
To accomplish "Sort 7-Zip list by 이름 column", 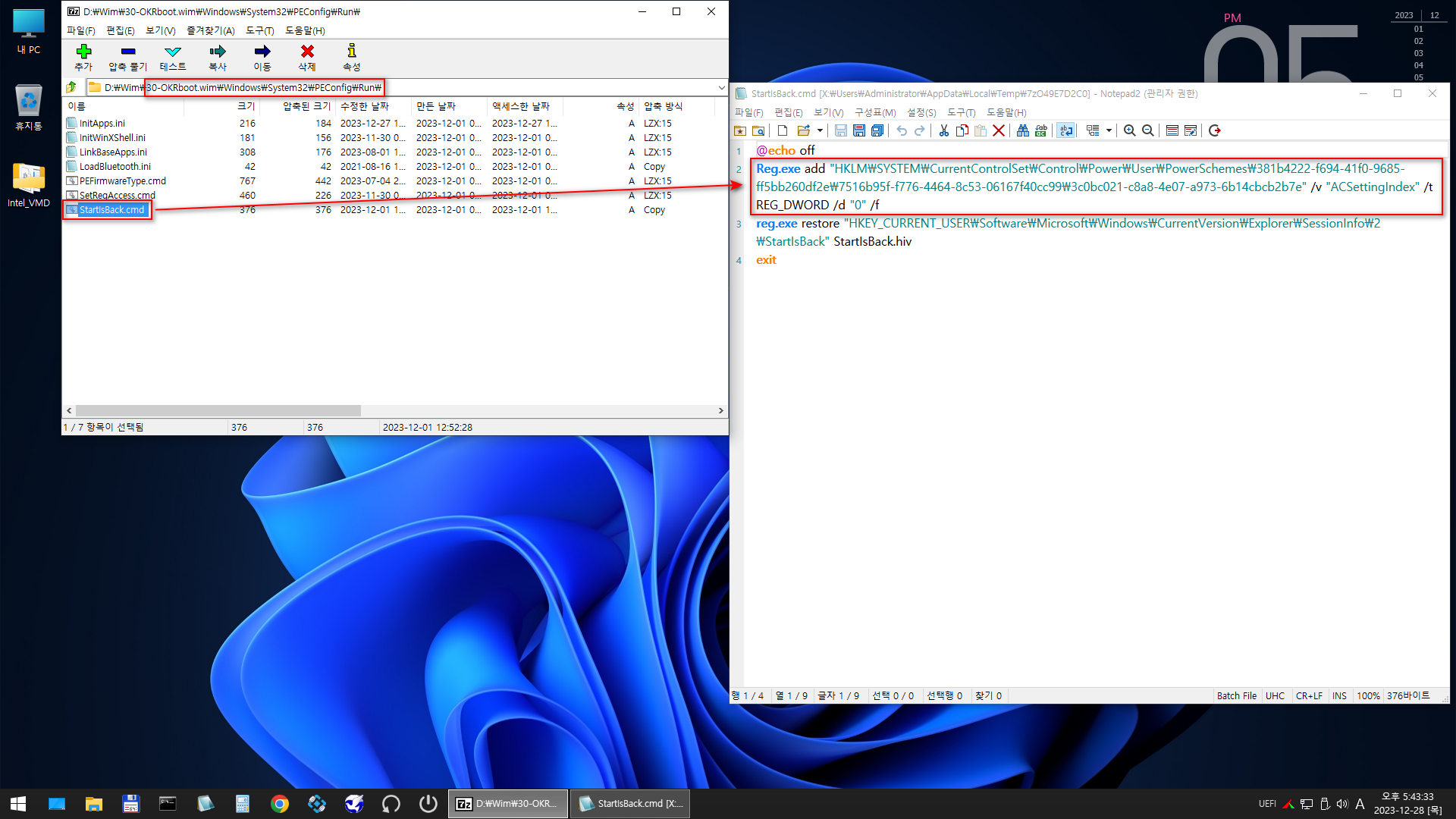I will [x=123, y=106].
